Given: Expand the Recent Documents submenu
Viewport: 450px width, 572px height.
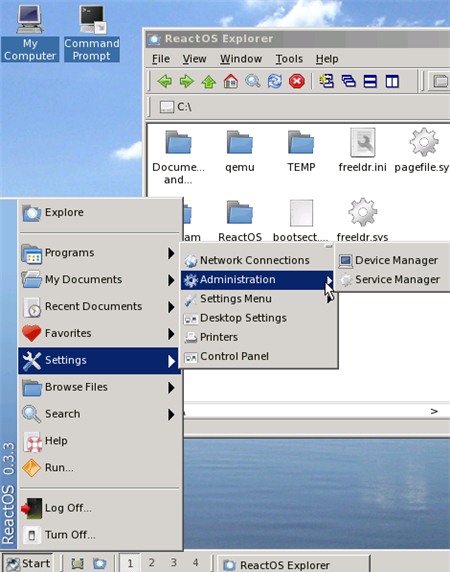Looking at the screenshot, I should [x=100, y=307].
